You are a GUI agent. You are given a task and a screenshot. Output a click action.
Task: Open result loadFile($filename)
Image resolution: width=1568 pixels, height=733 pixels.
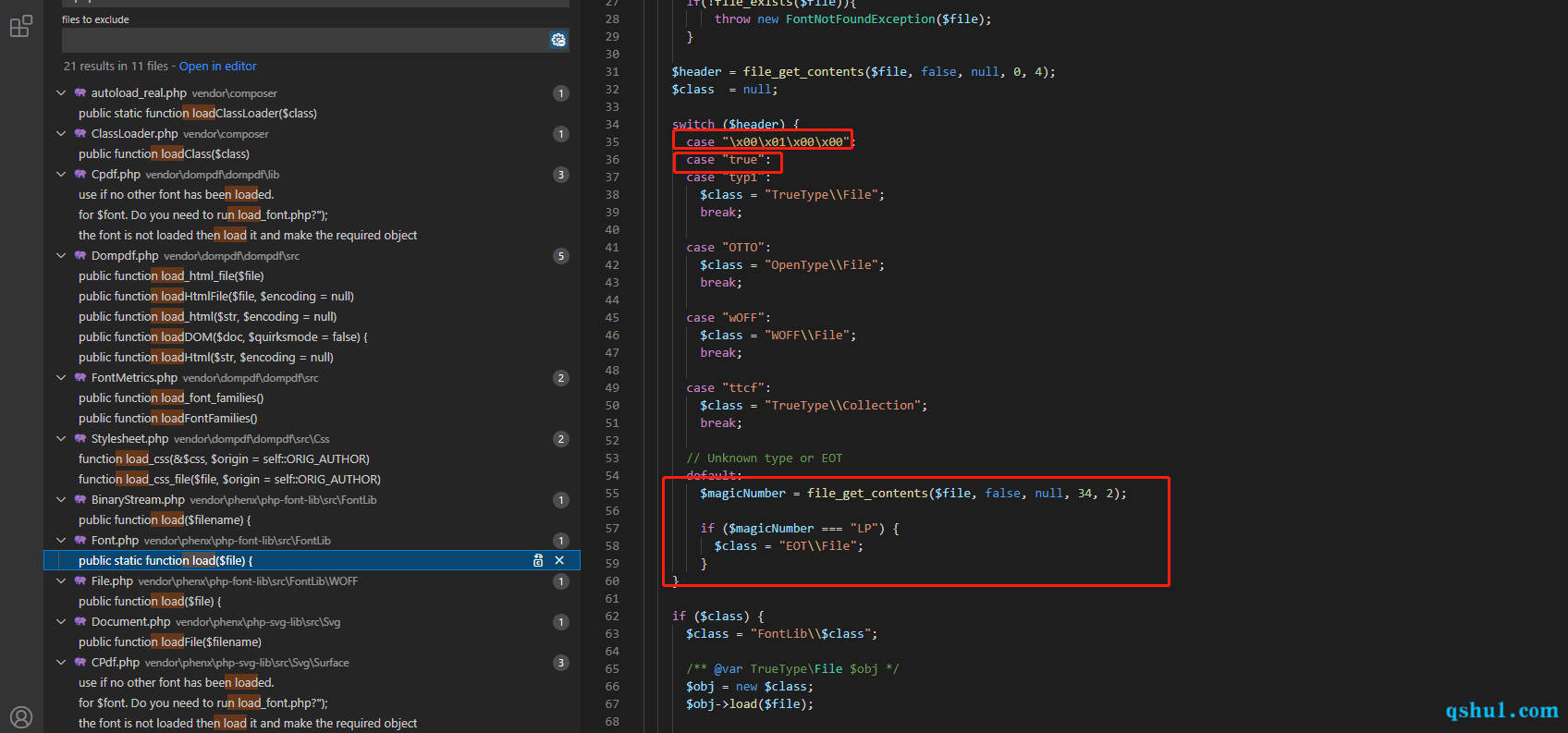tap(312, 641)
